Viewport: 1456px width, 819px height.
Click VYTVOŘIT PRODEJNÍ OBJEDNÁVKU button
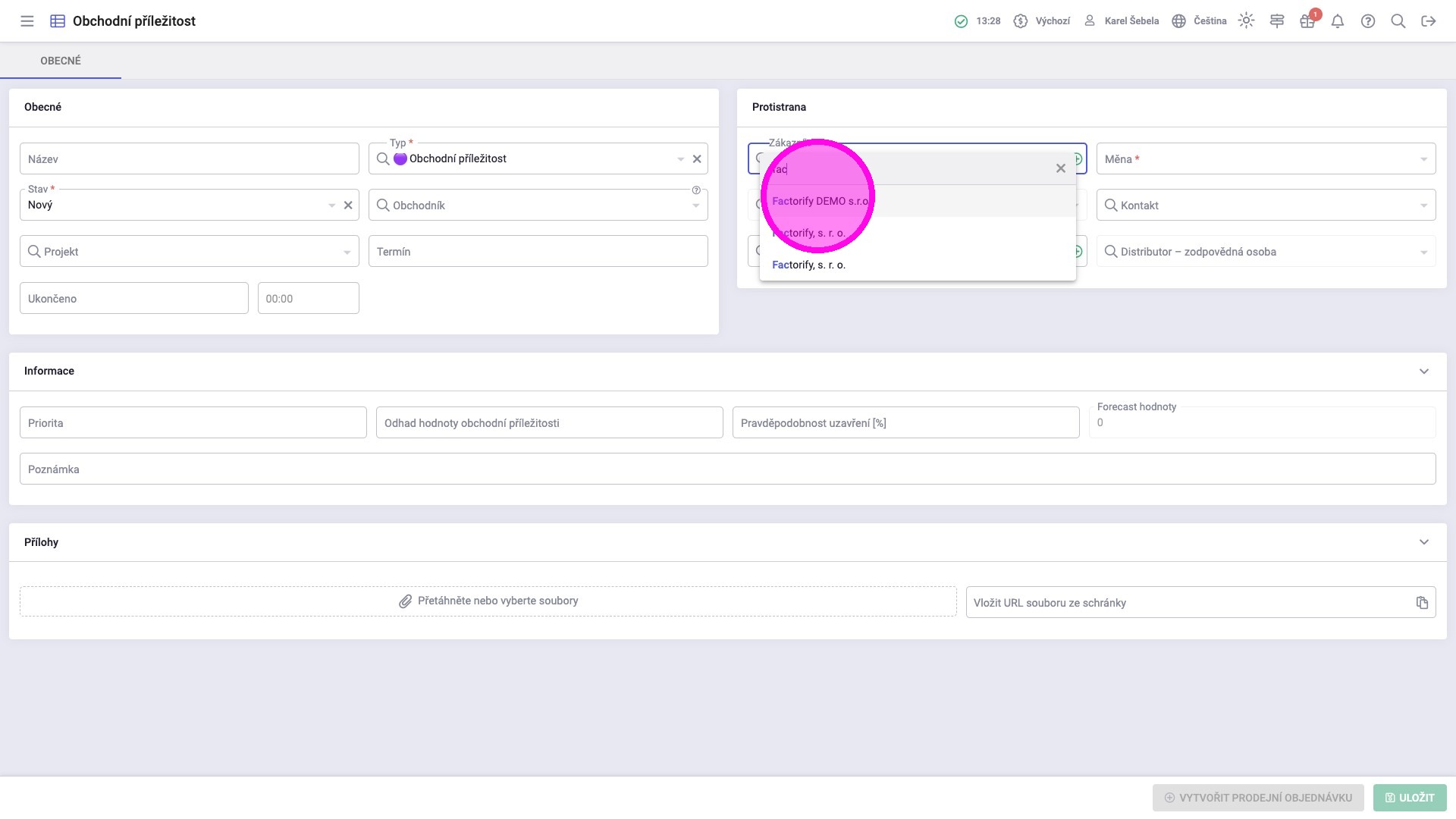tap(1258, 798)
